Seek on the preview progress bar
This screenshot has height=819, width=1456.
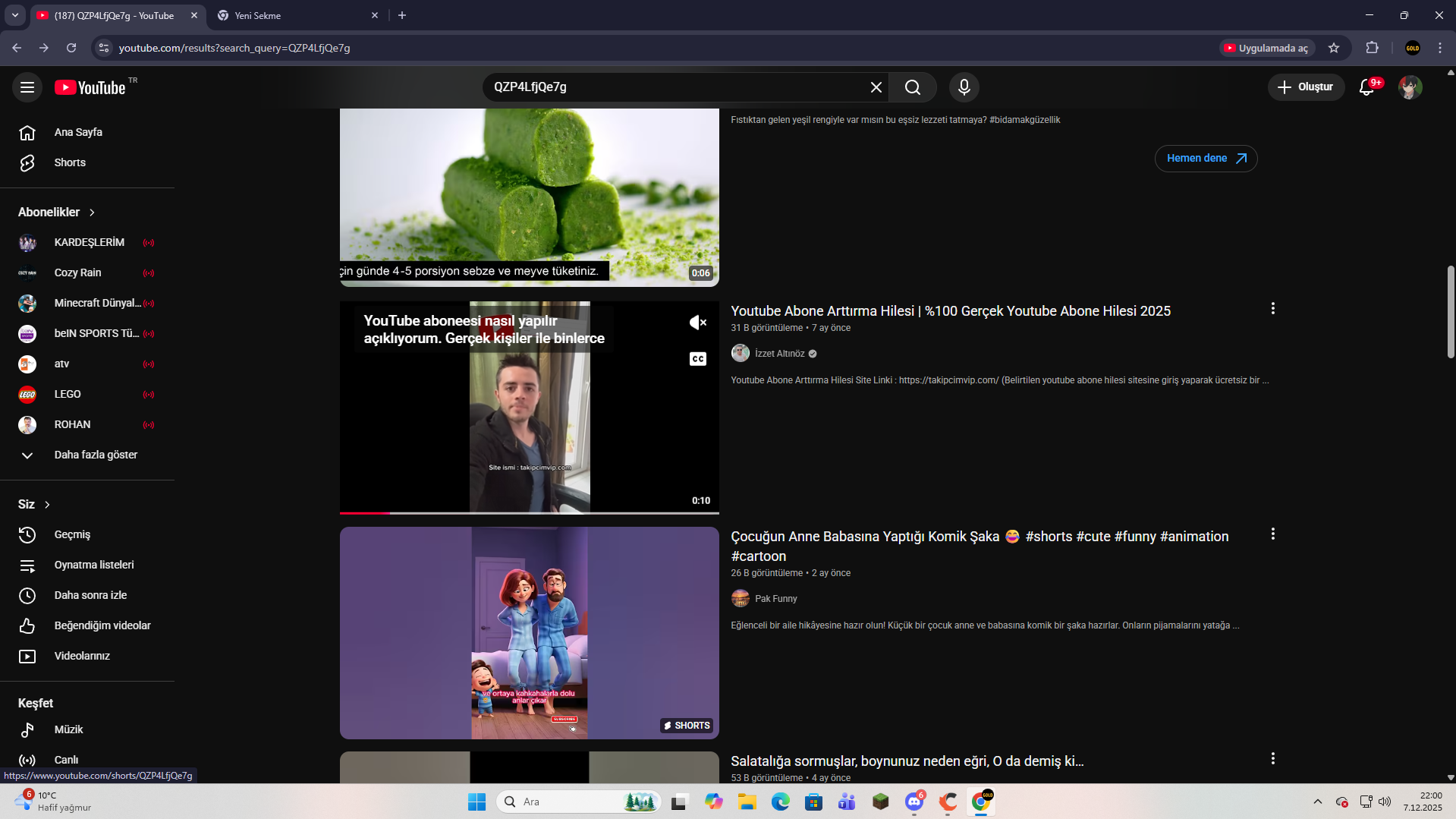click(x=530, y=513)
